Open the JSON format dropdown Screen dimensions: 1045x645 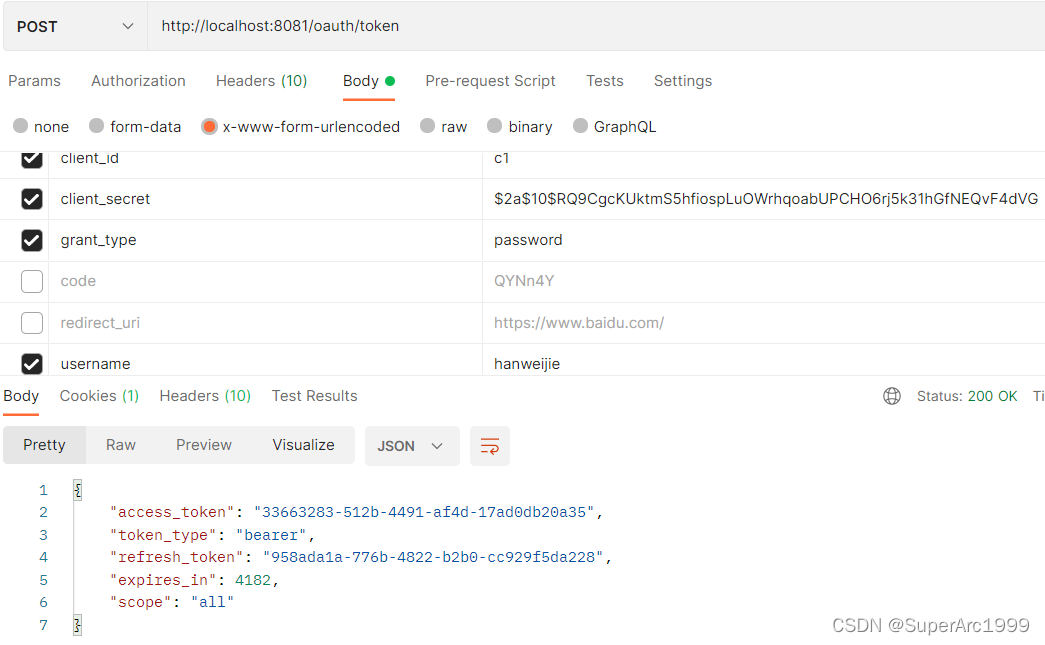412,446
